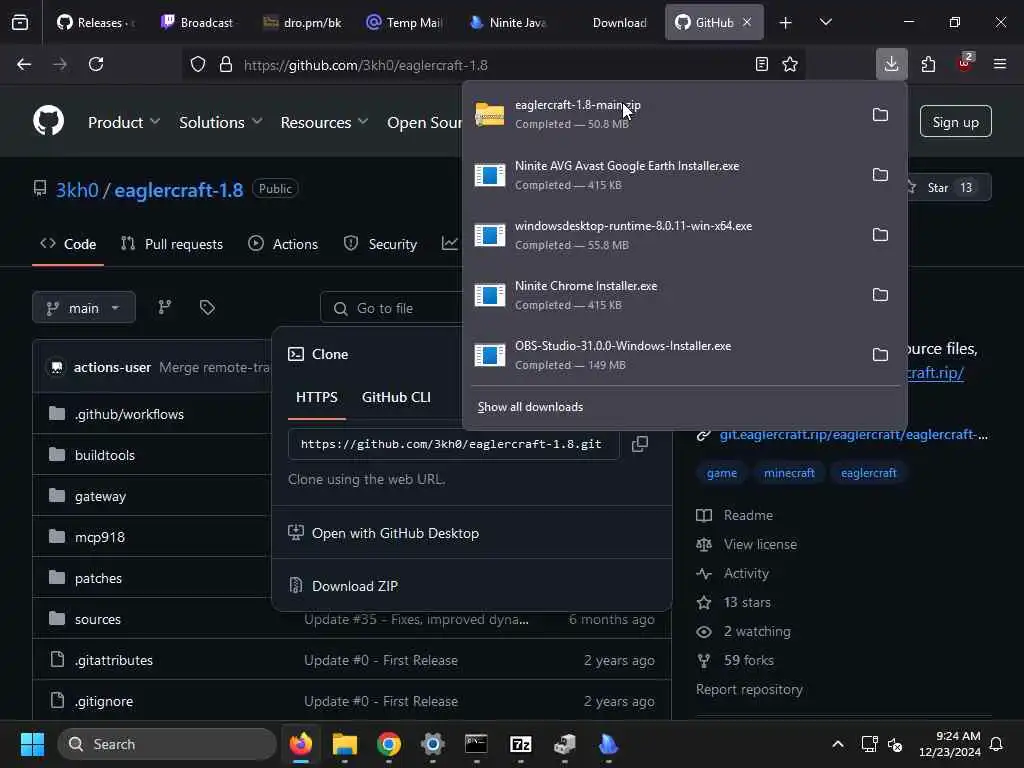
Task: Switch to the Releases tab
Action: [95, 23]
